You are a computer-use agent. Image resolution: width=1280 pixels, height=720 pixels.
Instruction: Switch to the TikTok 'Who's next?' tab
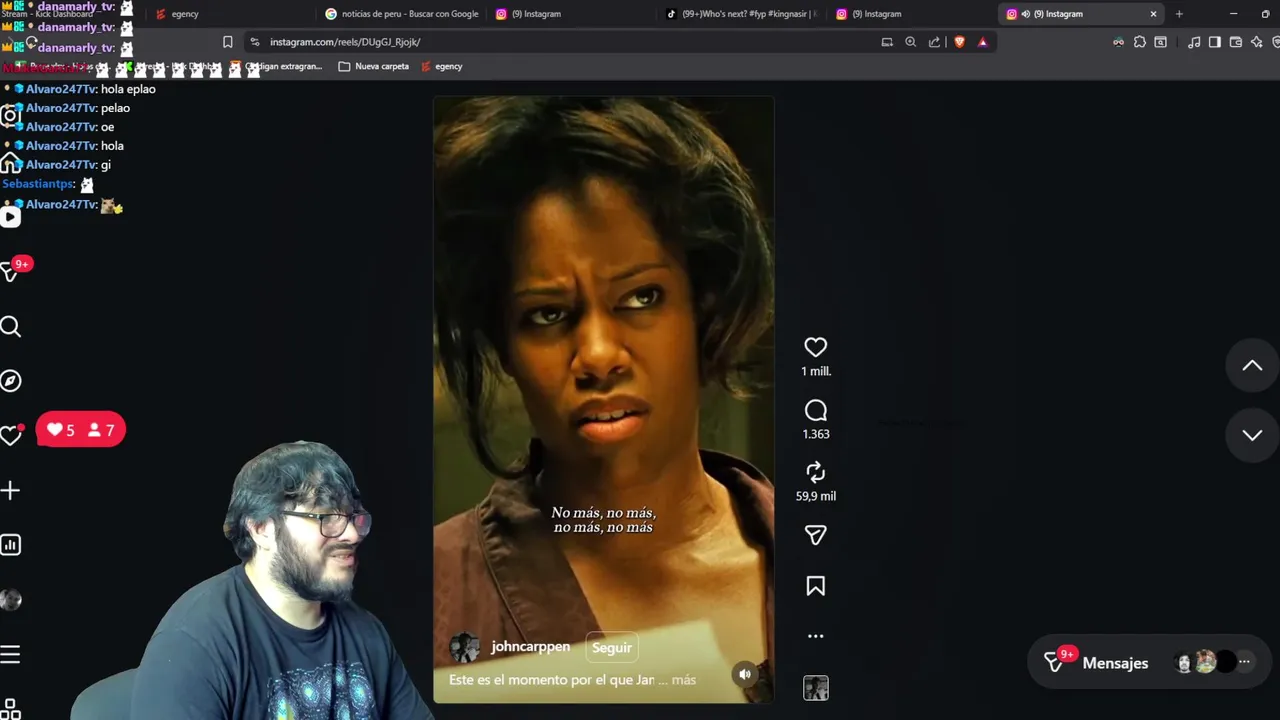pos(742,14)
